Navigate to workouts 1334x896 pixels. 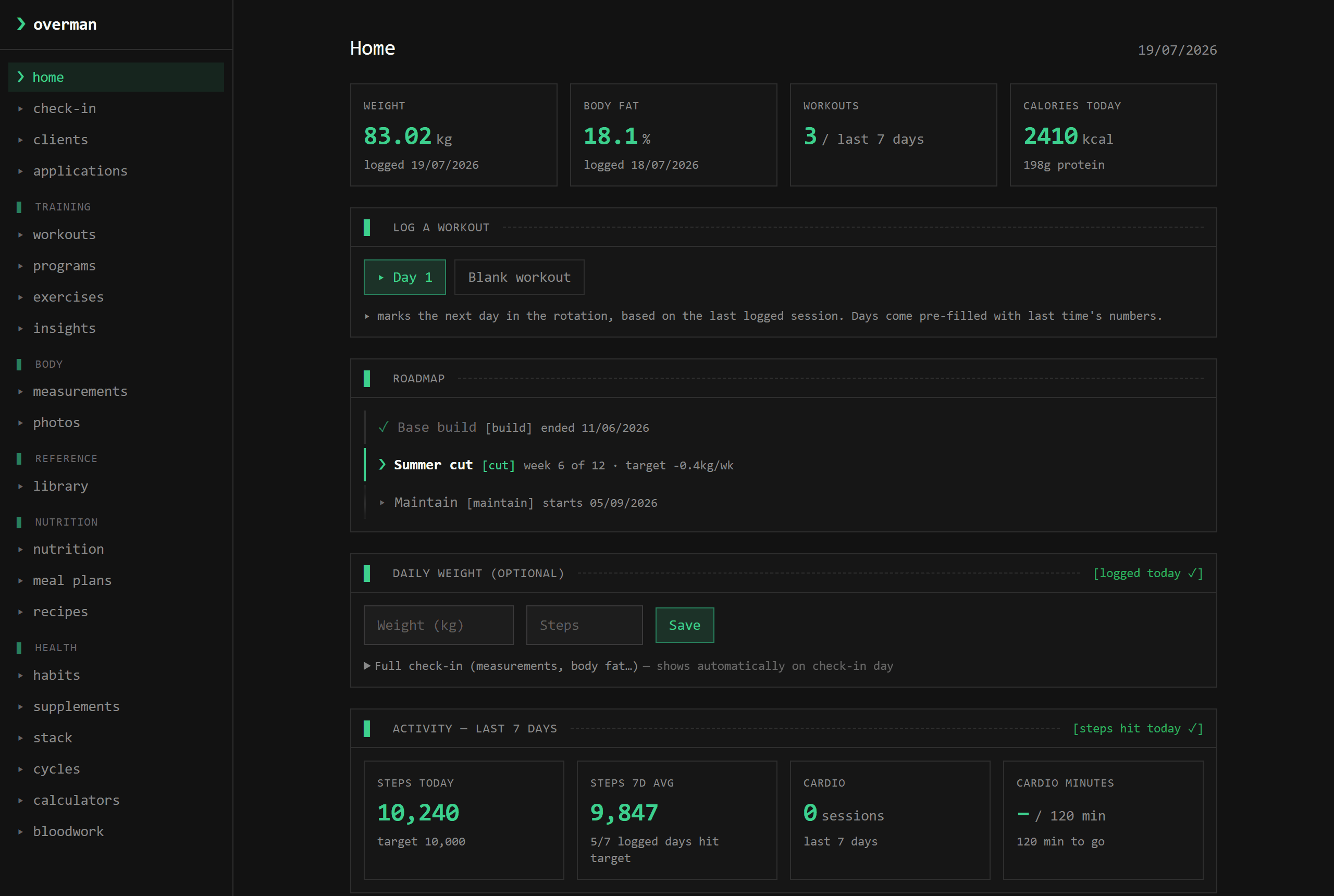(116, 235)
